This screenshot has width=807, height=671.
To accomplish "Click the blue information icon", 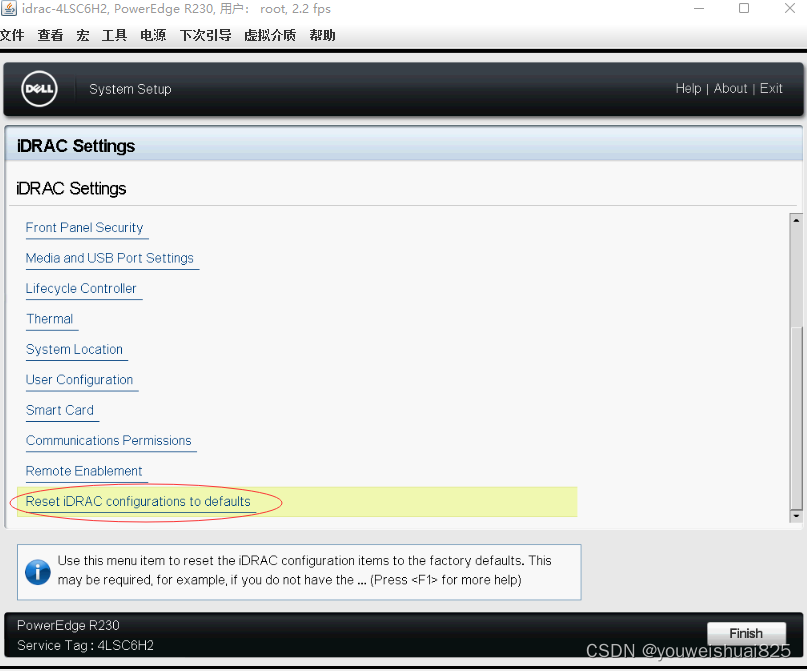I will coord(38,572).
